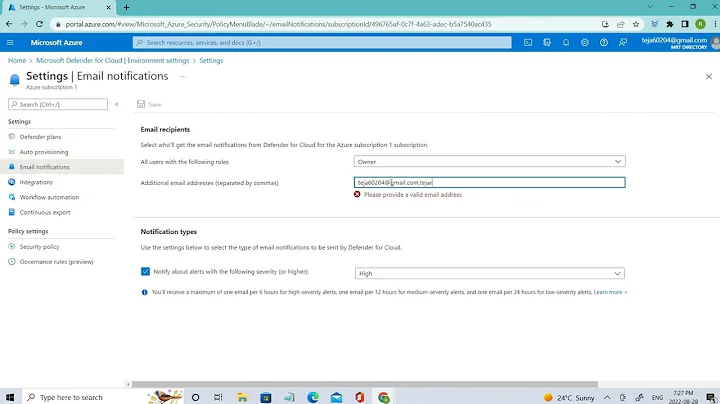Close the Settings blade with the X

(709, 77)
